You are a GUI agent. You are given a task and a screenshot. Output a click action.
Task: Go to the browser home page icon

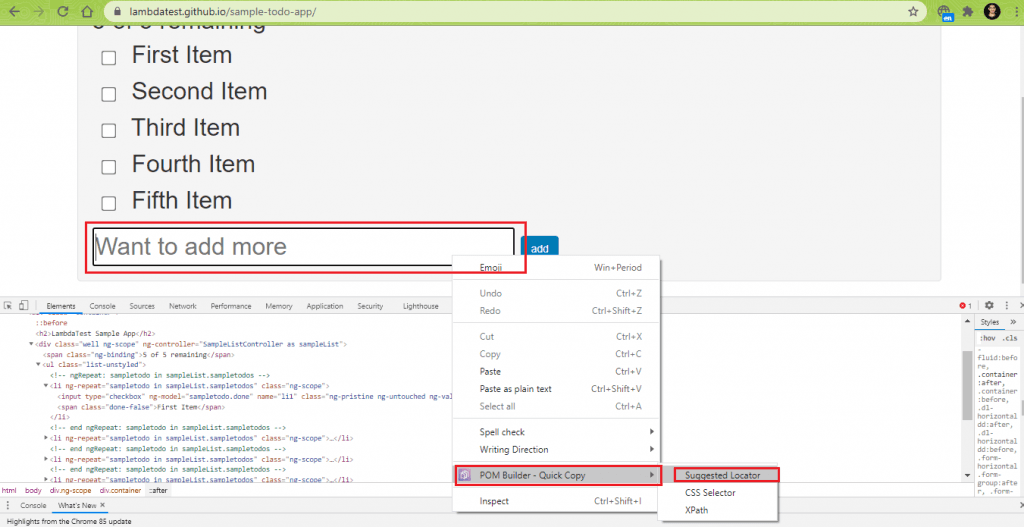pyautogui.click(x=88, y=12)
